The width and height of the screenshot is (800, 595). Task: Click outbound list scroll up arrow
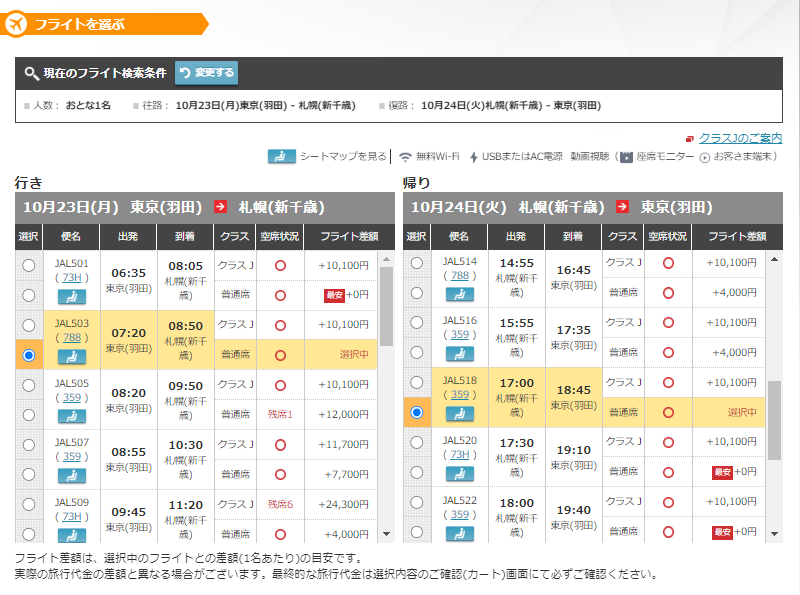(x=387, y=259)
